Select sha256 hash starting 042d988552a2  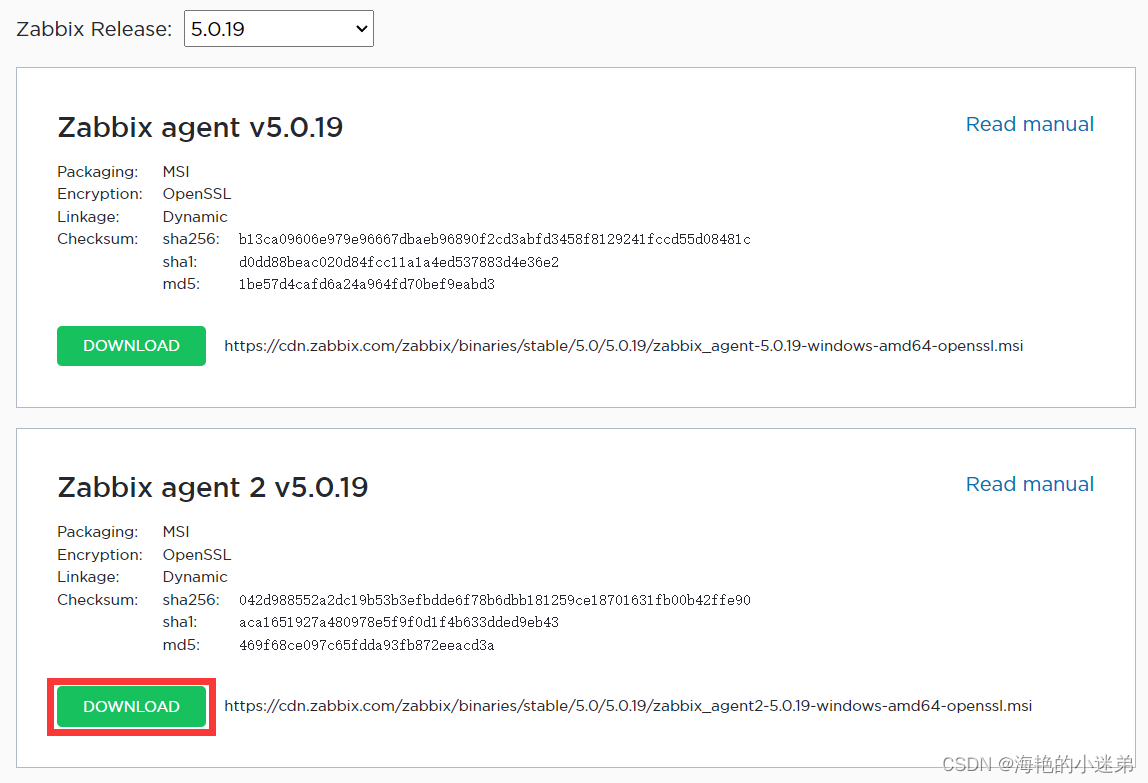click(x=495, y=601)
